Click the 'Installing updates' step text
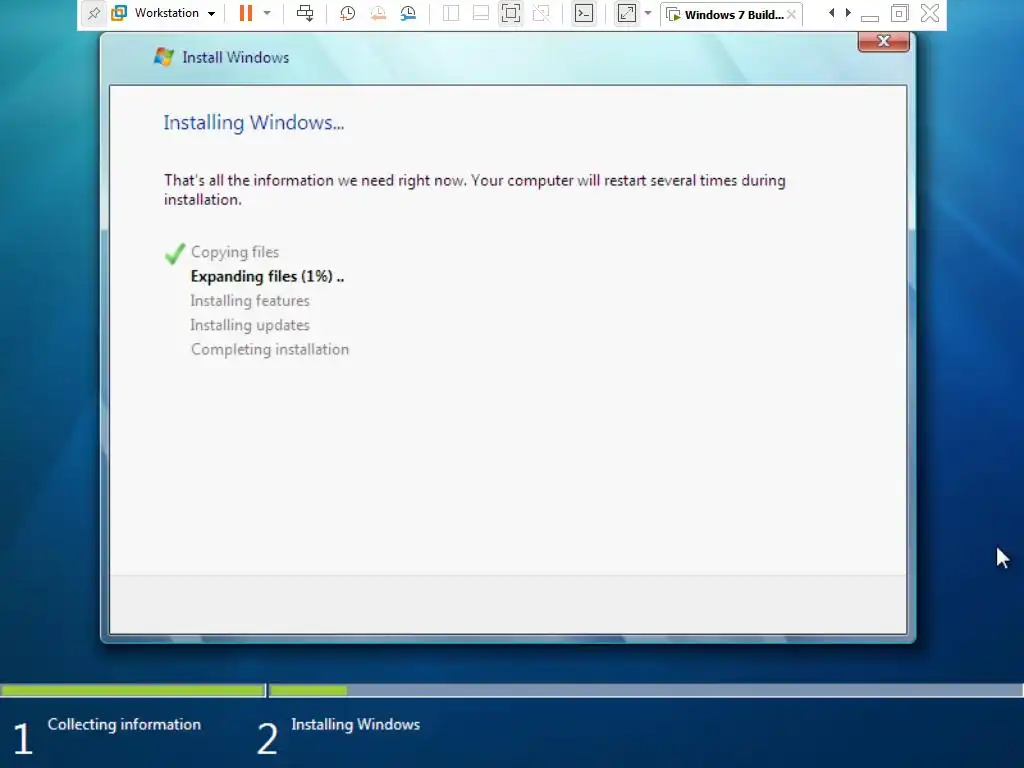Viewport: 1024px width, 768px height. 250,325
